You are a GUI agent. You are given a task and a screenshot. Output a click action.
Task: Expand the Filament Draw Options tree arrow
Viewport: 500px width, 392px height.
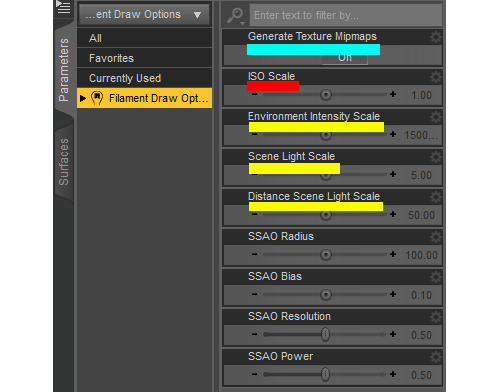[83, 98]
